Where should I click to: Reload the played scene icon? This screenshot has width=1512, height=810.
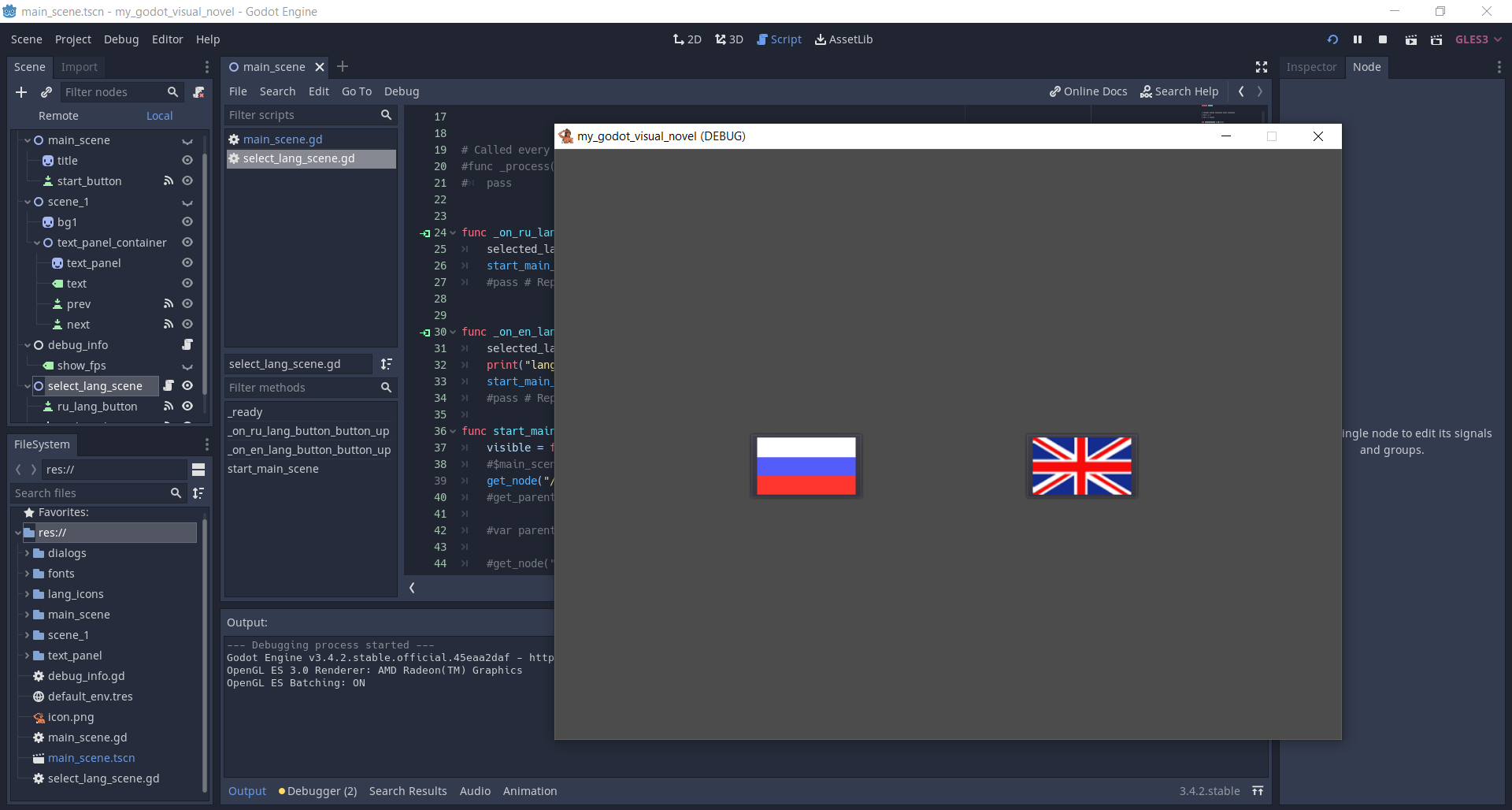[x=1332, y=39]
